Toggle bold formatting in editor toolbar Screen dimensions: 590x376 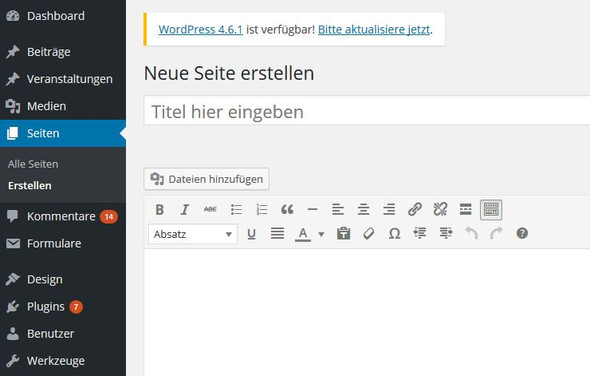(x=160, y=209)
